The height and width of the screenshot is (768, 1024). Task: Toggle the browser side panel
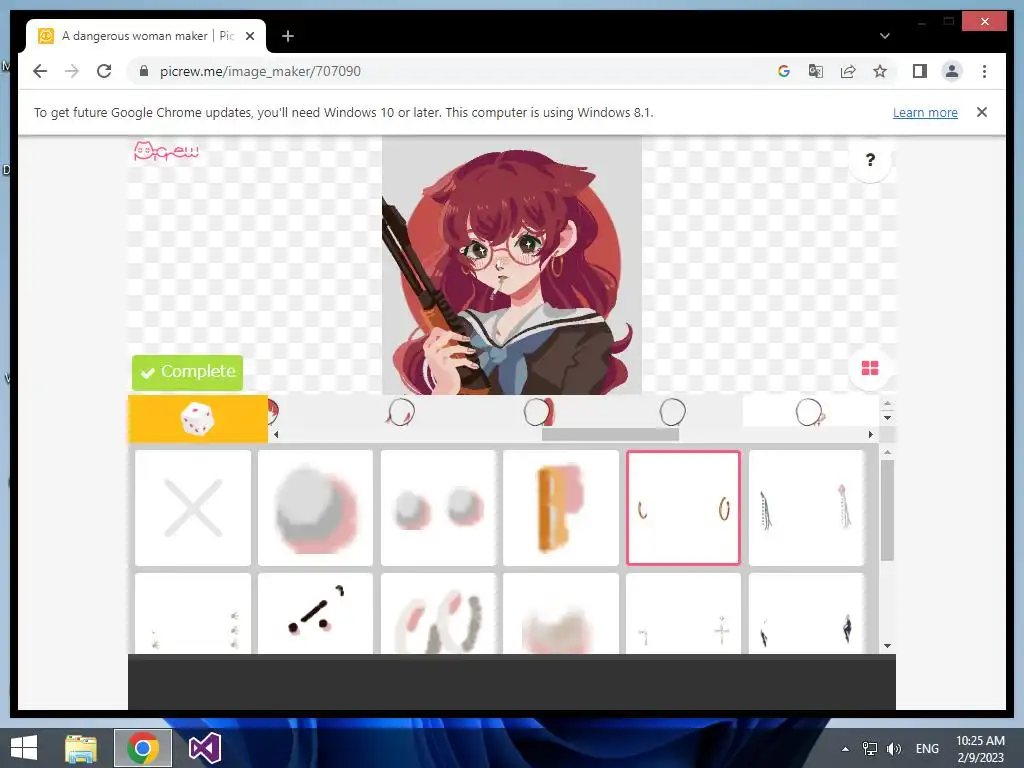point(920,71)
